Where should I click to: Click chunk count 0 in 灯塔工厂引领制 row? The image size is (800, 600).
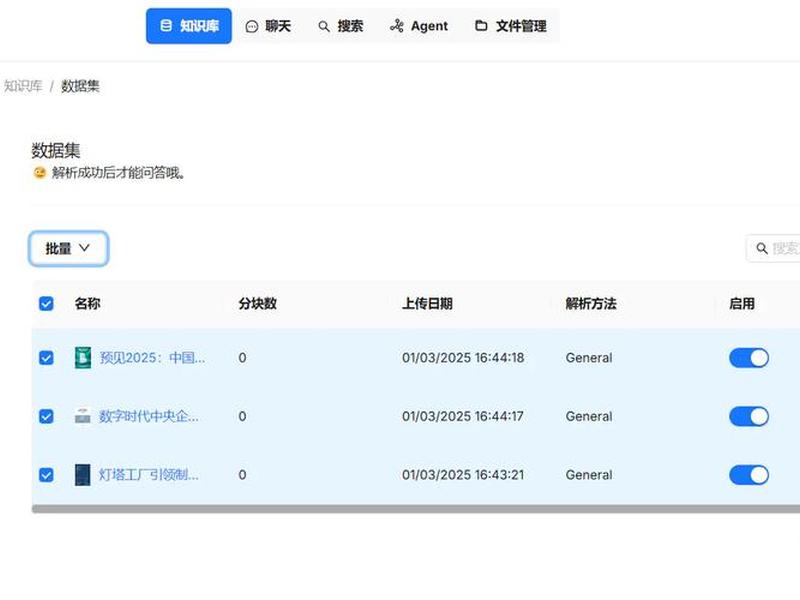click(242, 475)
